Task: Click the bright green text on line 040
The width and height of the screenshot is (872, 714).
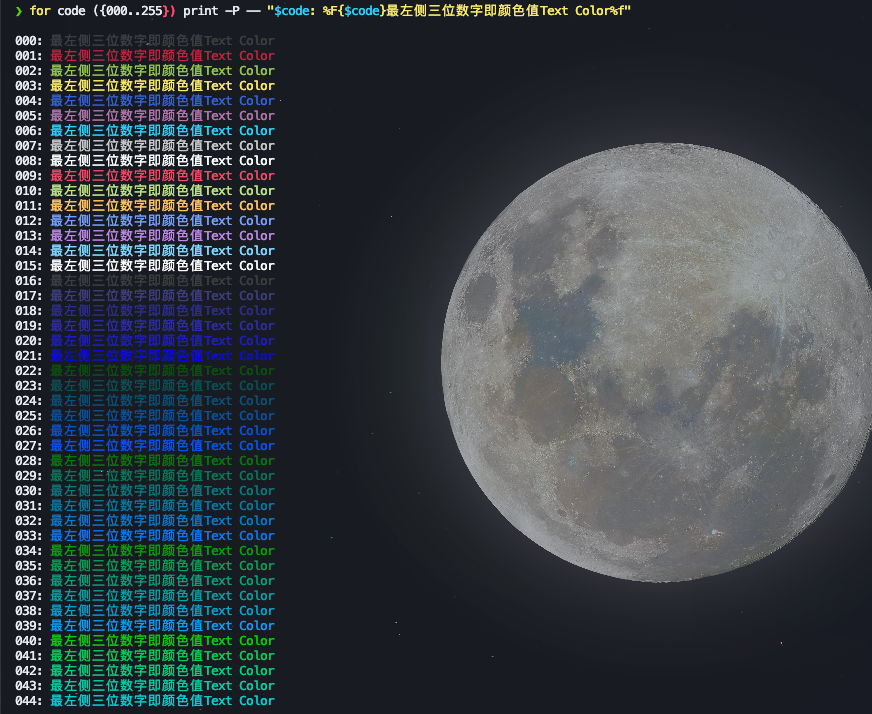Action: tap(161, 641)
